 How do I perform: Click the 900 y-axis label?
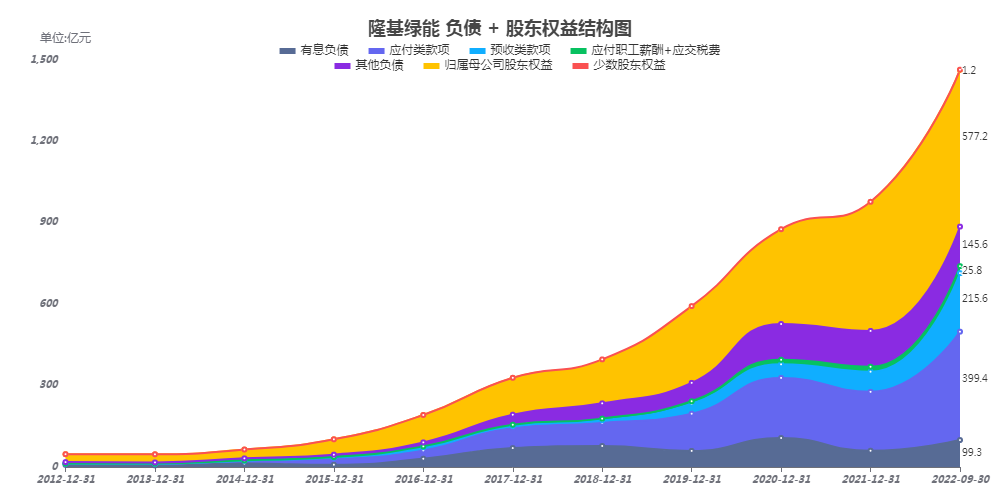click(49, 221)
